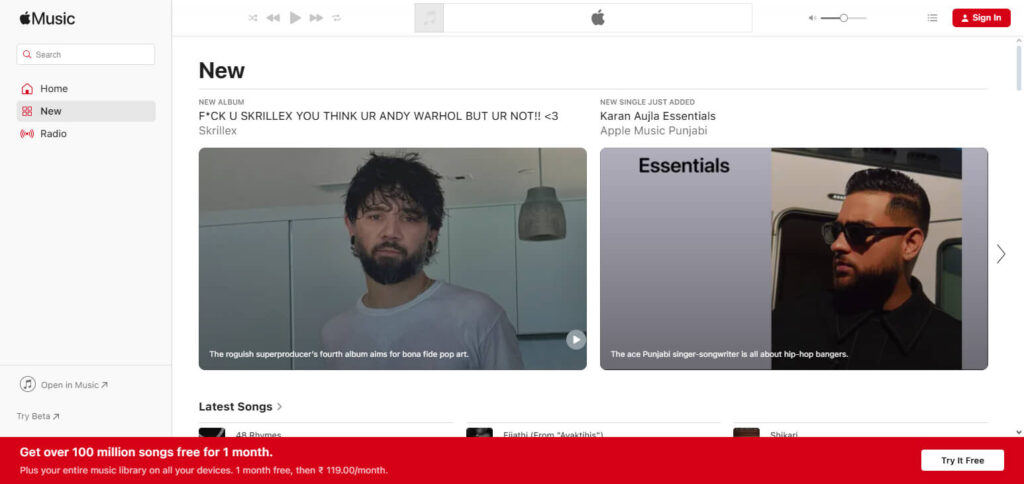Expand Latest Songs section
This screenshot has width=1024, height=484.
click(240, 406)
